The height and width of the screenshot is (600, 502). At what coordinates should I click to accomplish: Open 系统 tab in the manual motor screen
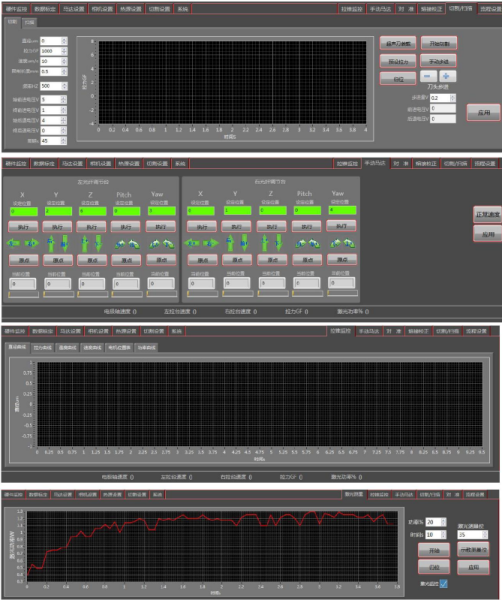point(180,163)
